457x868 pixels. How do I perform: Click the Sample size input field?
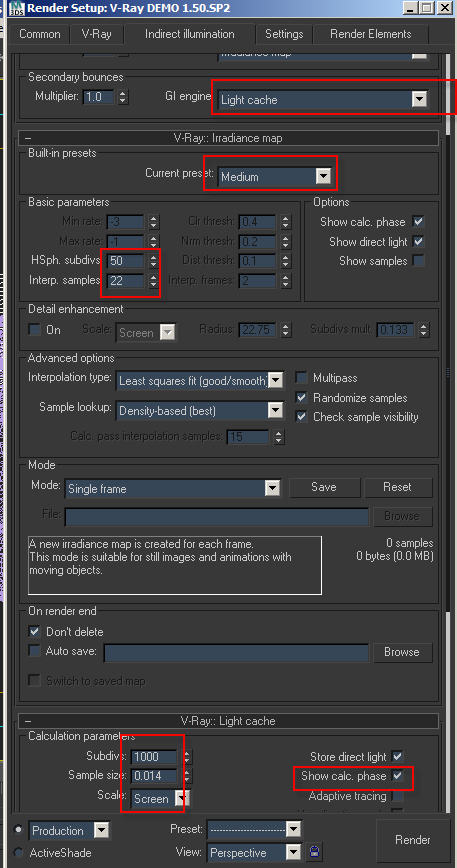coord(155,776)
